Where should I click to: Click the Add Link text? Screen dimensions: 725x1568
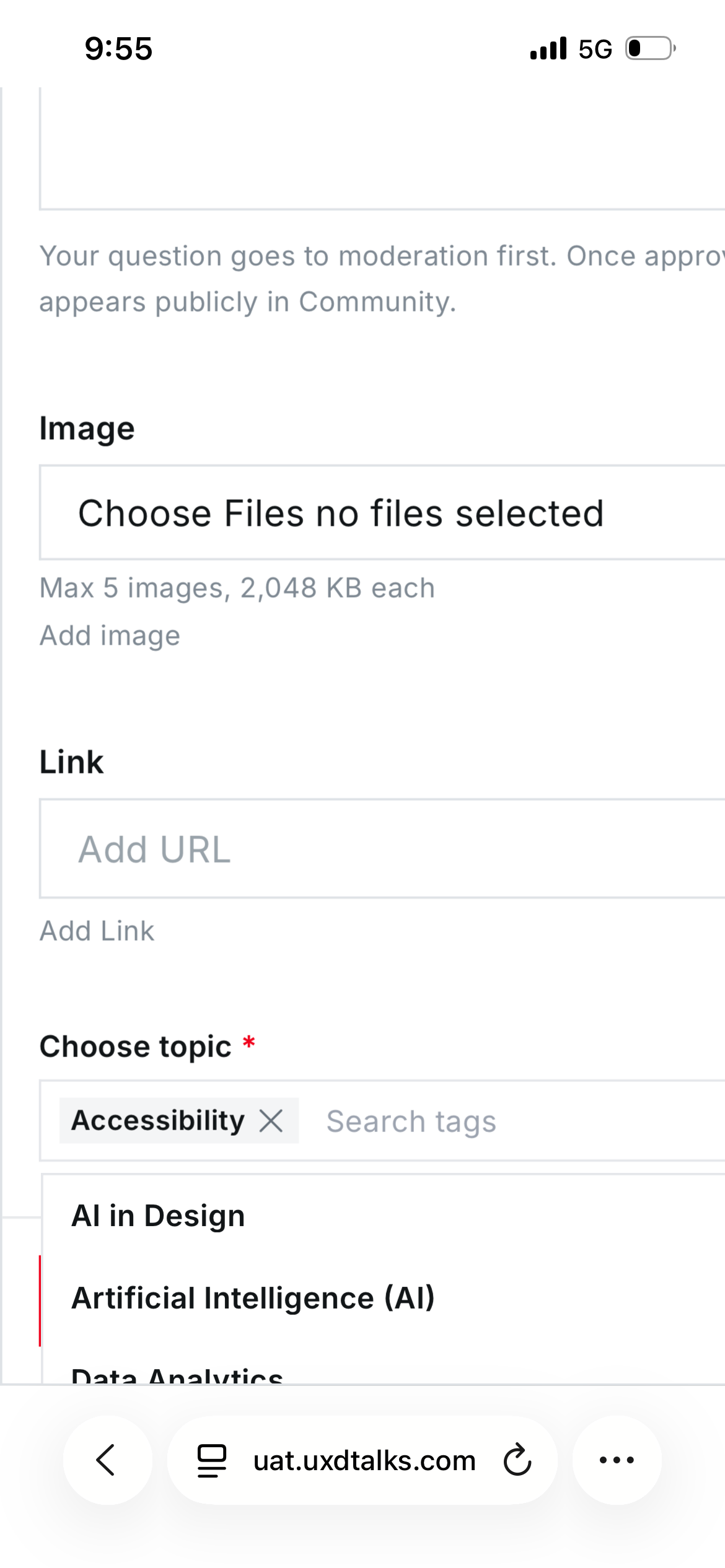click(x=97, y=931)
